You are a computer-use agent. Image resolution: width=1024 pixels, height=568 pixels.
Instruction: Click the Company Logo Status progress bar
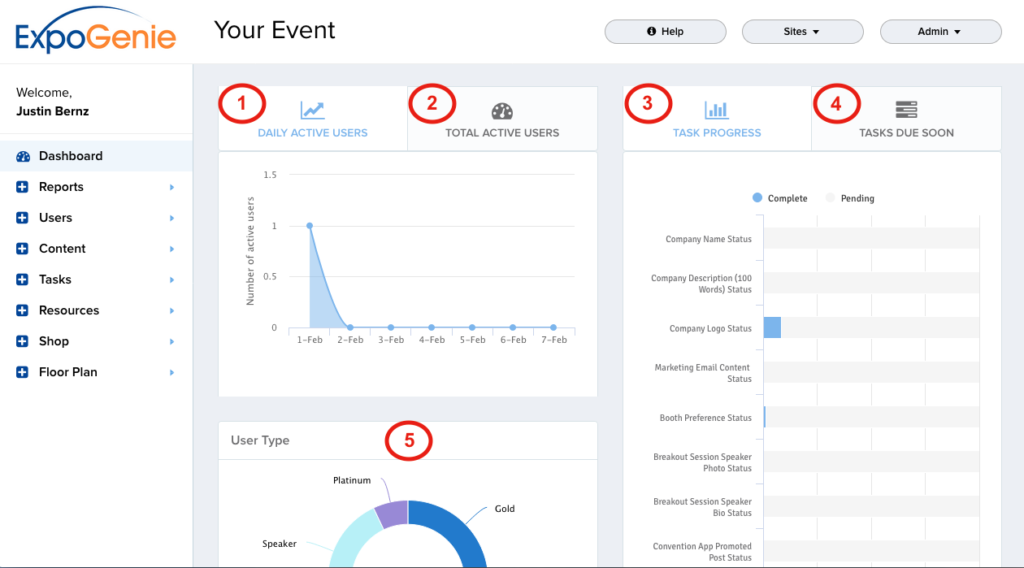point(772,328)
